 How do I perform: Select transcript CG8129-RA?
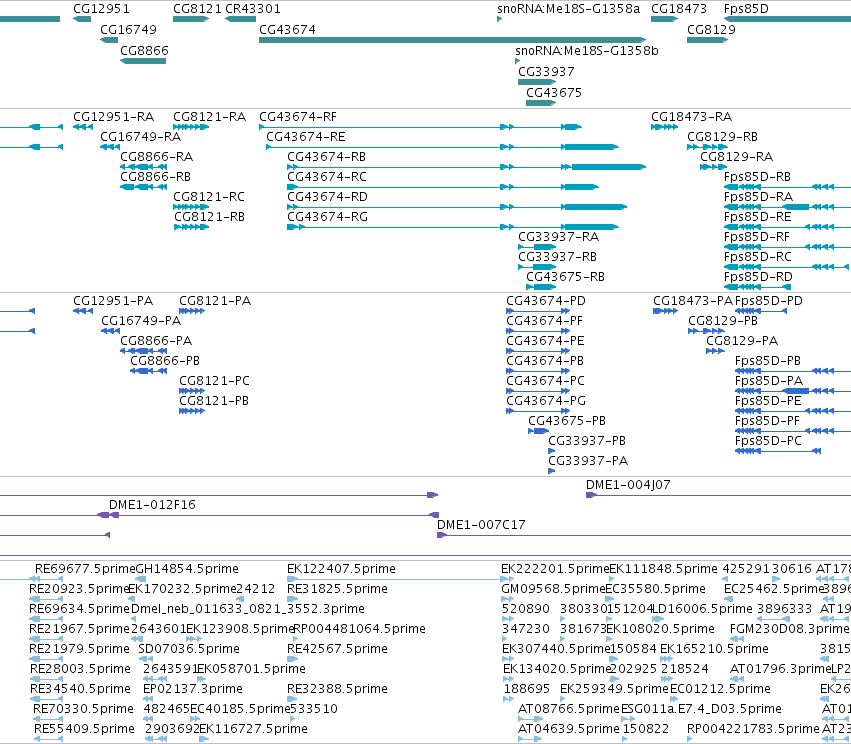(x=736, y=157)
